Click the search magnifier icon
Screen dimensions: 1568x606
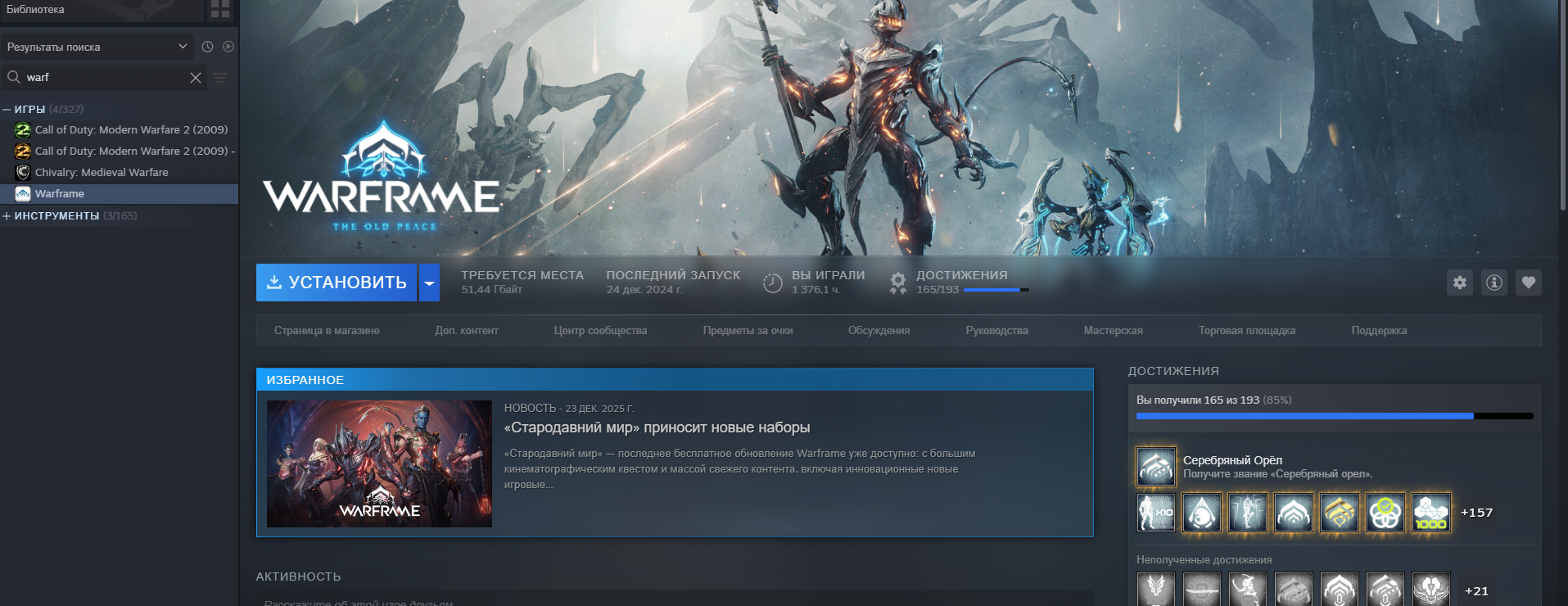[x=14, y=77]
